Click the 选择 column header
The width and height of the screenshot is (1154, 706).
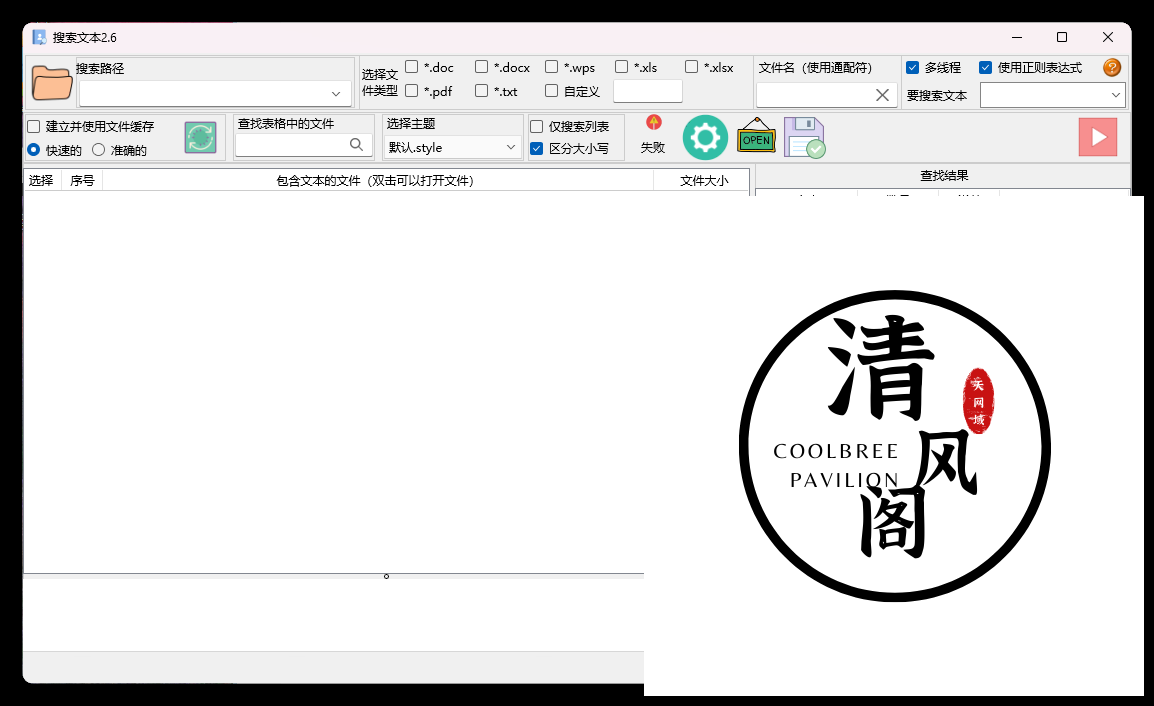pyautogui.click(x=41, y=180)
